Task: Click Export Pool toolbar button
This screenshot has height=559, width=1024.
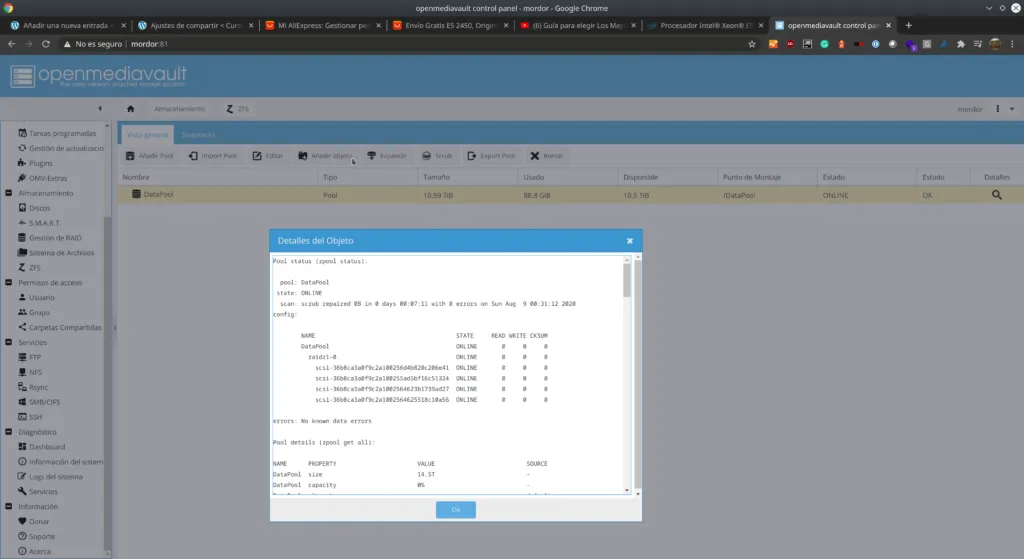Action: [x=491, y=156]
